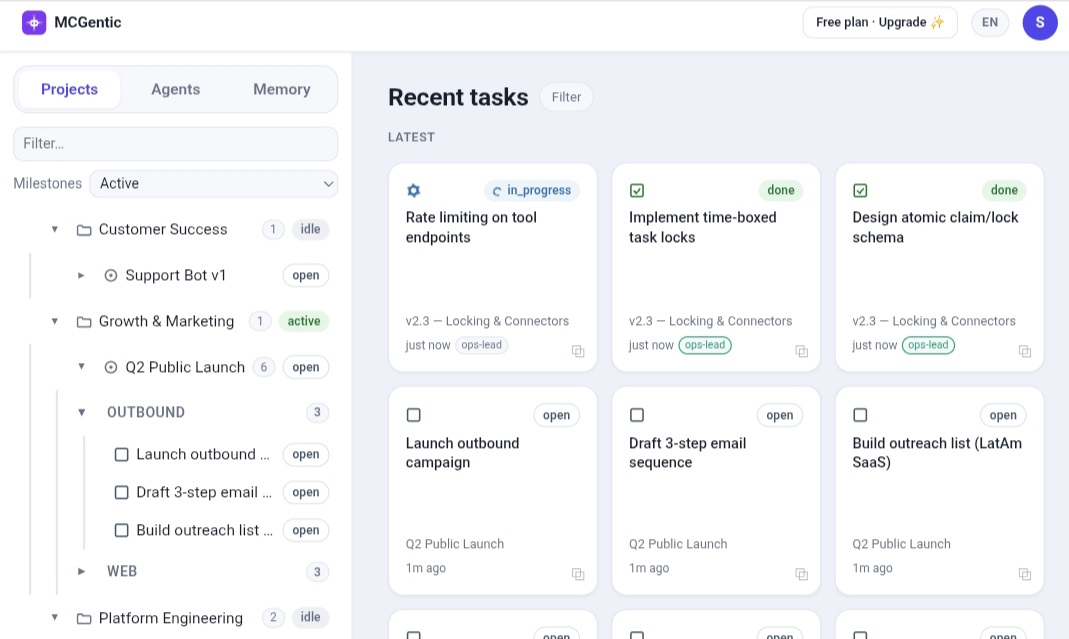
Task: Click the Platform Engineering folder icon
Action: (84, 619)
